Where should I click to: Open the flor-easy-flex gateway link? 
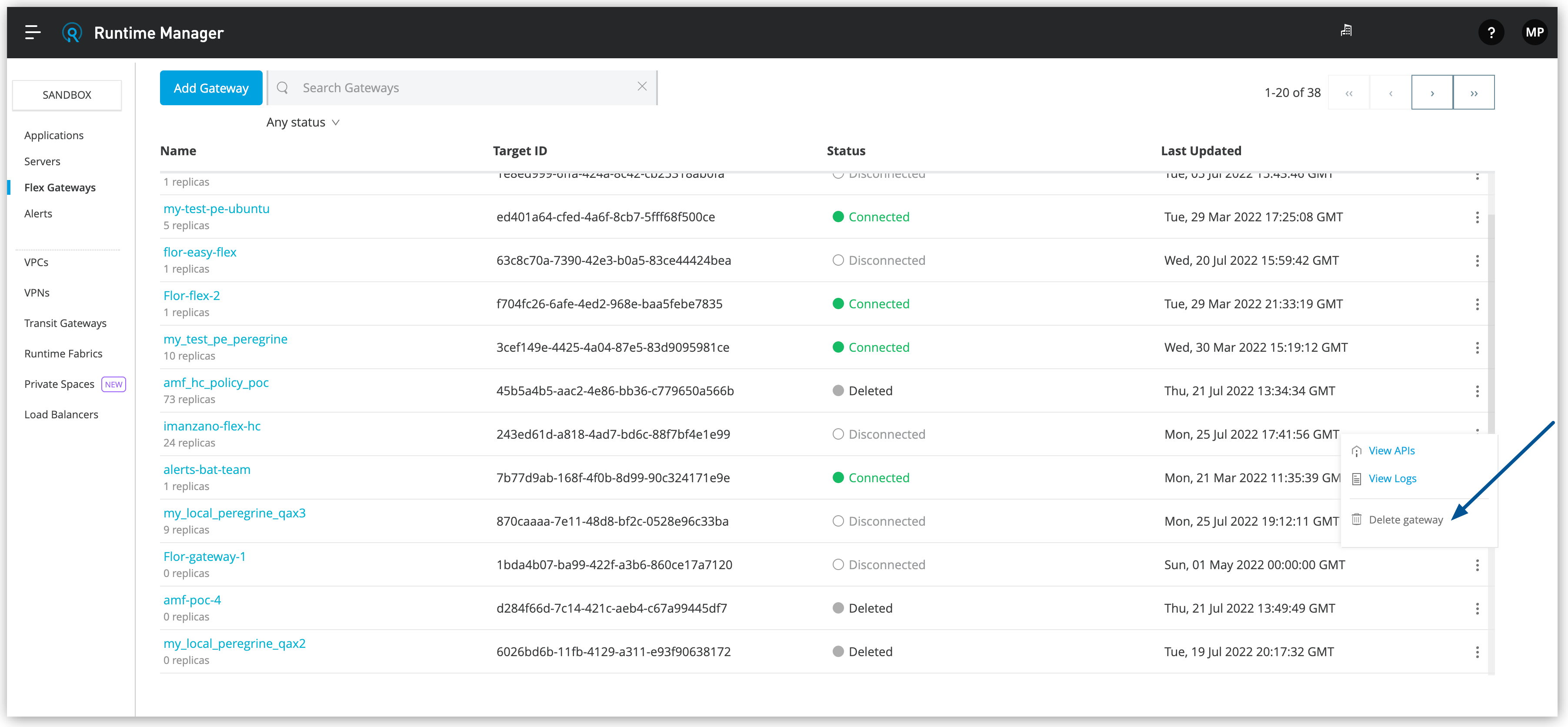pyautogui.click(x=200, y=252)
